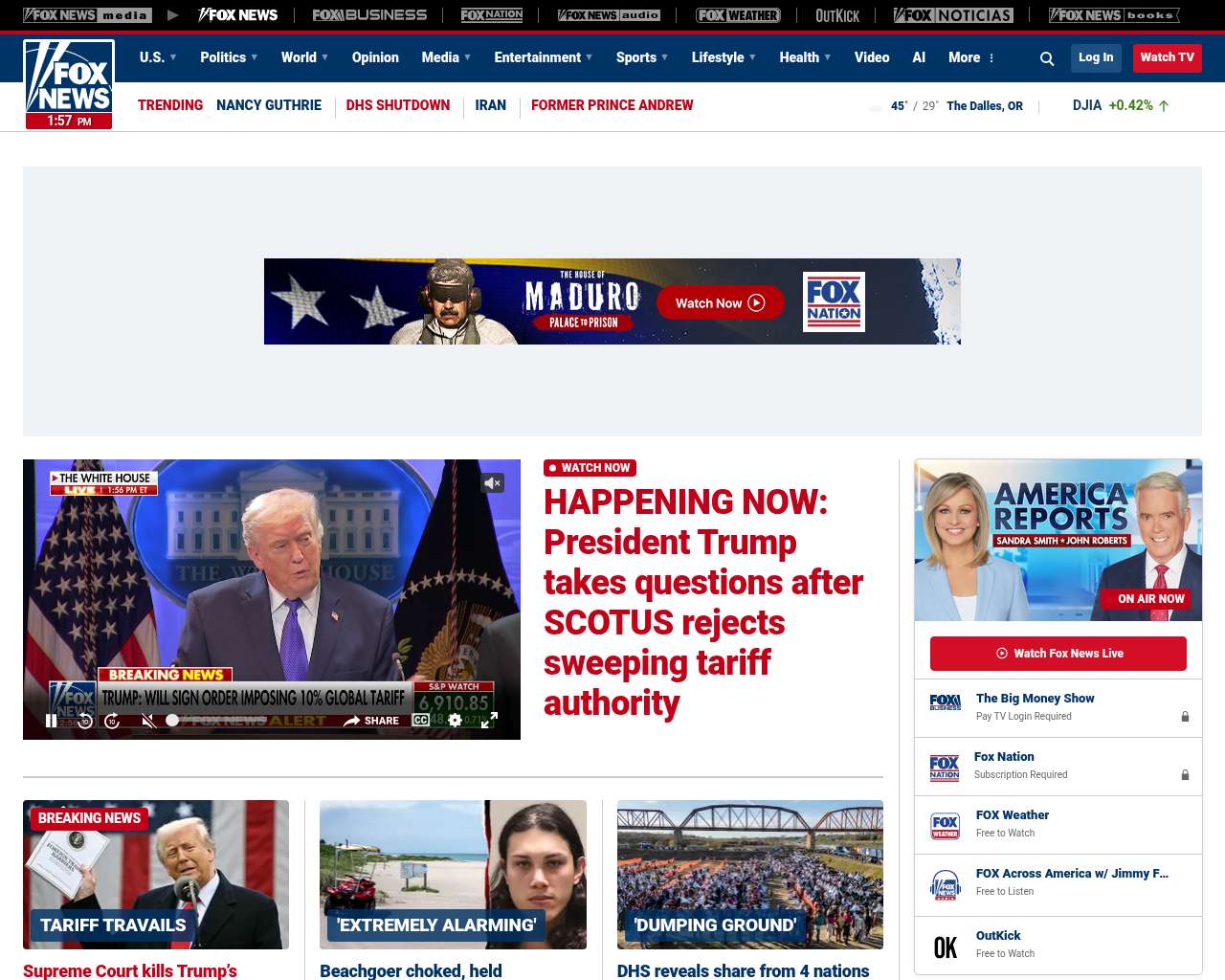Click the Log In button
The width and height of the screenshot is (1225, 980).
[x=1096, y=57]
